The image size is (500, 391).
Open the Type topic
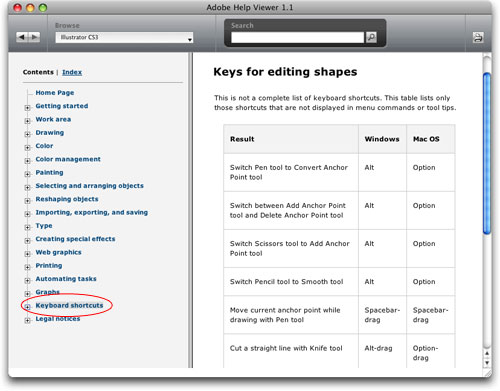pos(44,226)
